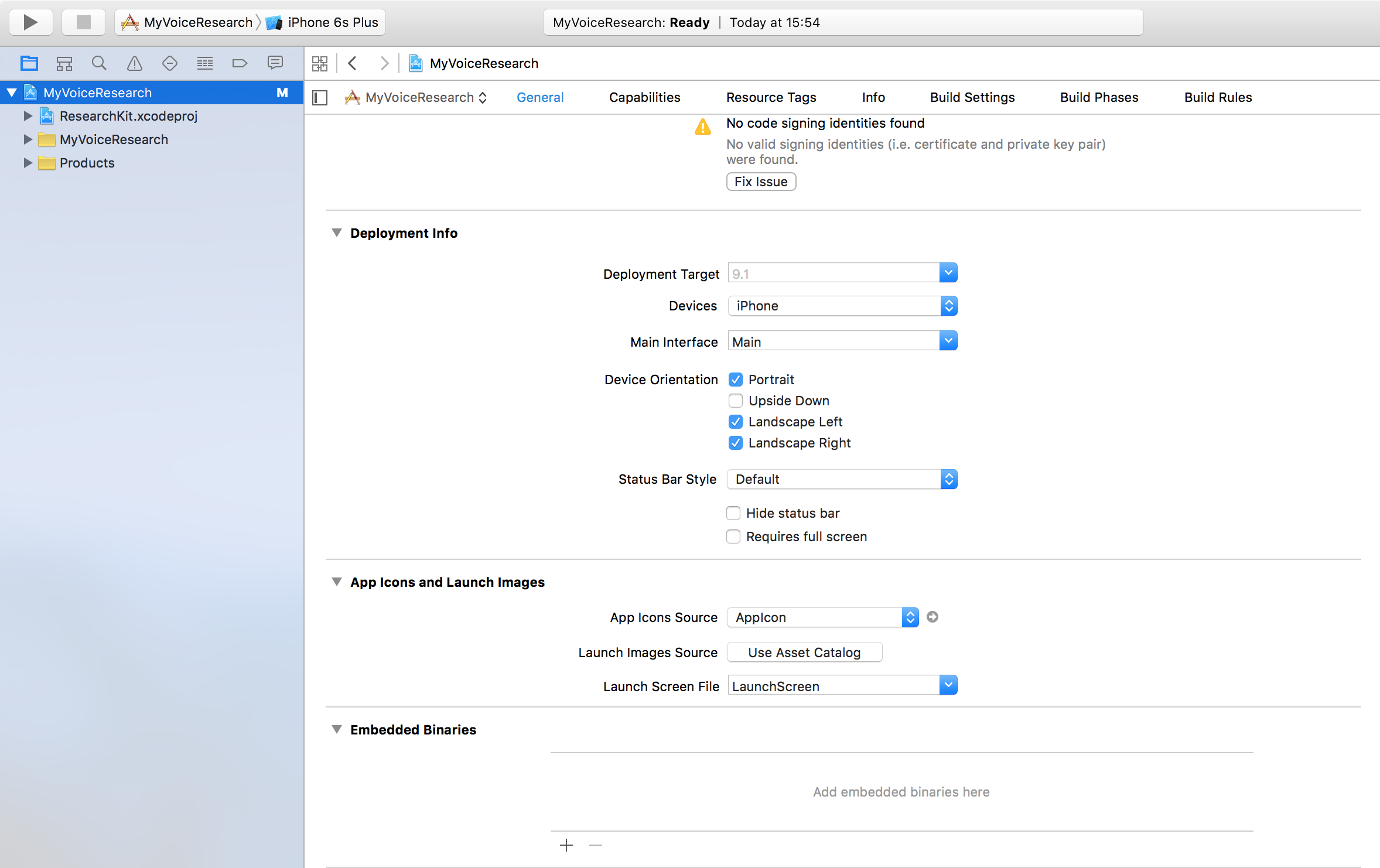Select the MyVoiceResearch scheme in toolbar

click(x=187, y=22)
